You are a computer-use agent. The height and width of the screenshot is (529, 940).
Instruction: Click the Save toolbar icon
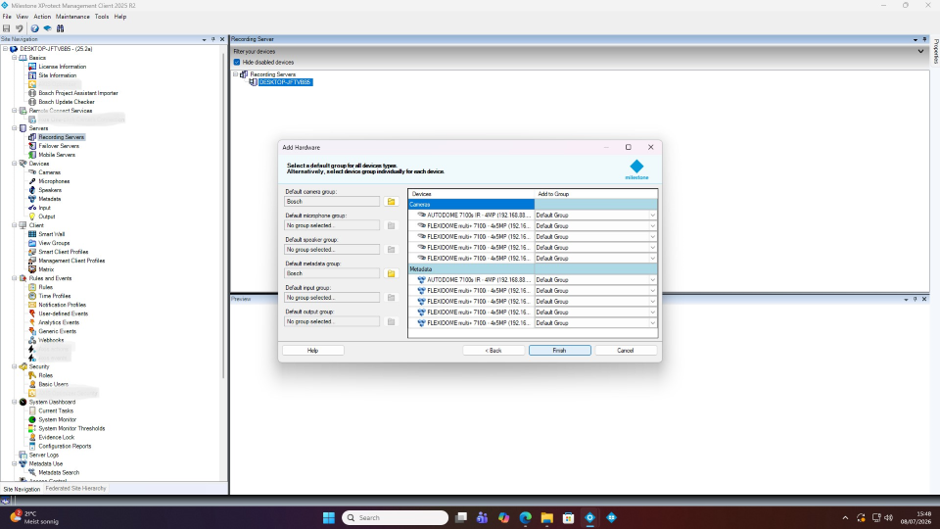point(7,28)
